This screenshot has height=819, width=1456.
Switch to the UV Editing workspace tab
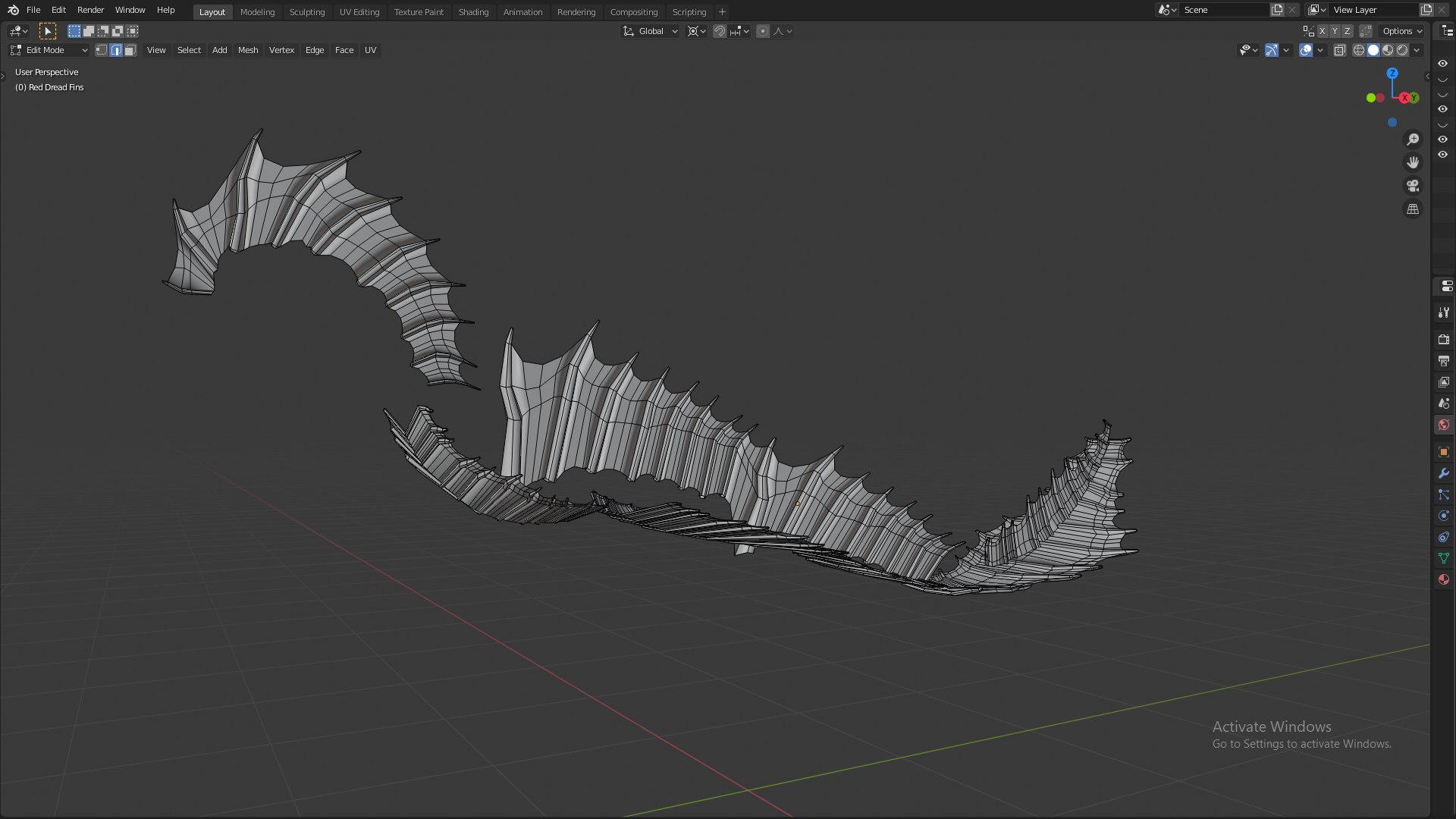(359, 12)
